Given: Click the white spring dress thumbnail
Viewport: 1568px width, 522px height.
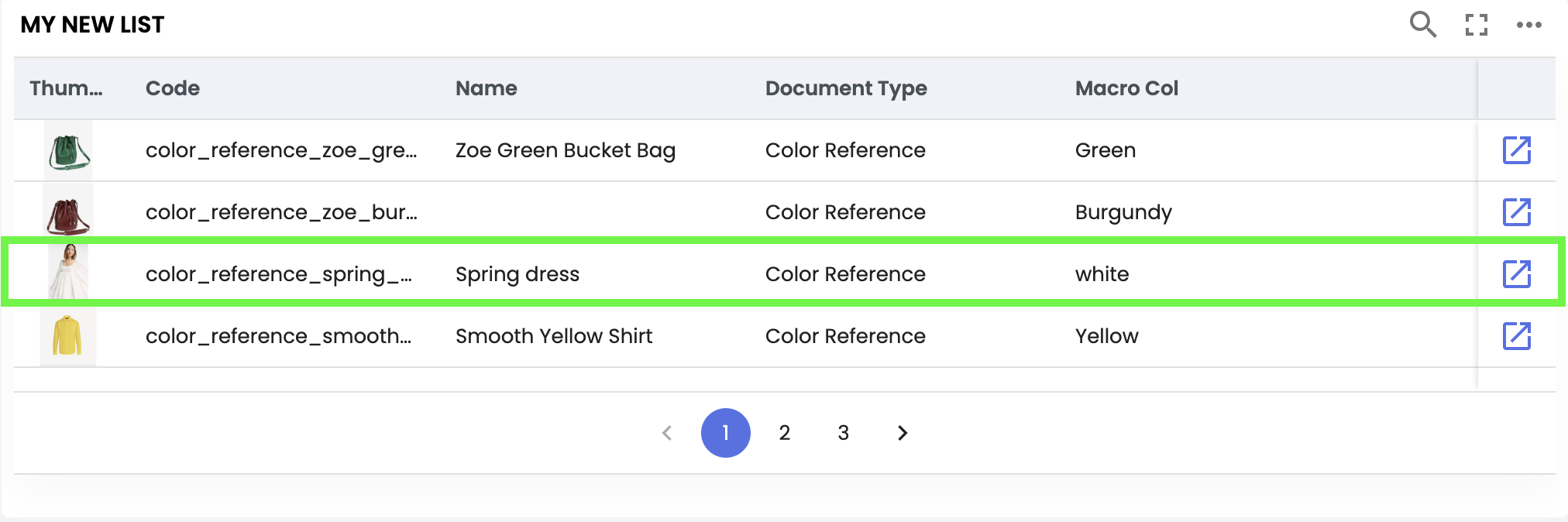Looking at the screenshot, I should pos(68,273).
